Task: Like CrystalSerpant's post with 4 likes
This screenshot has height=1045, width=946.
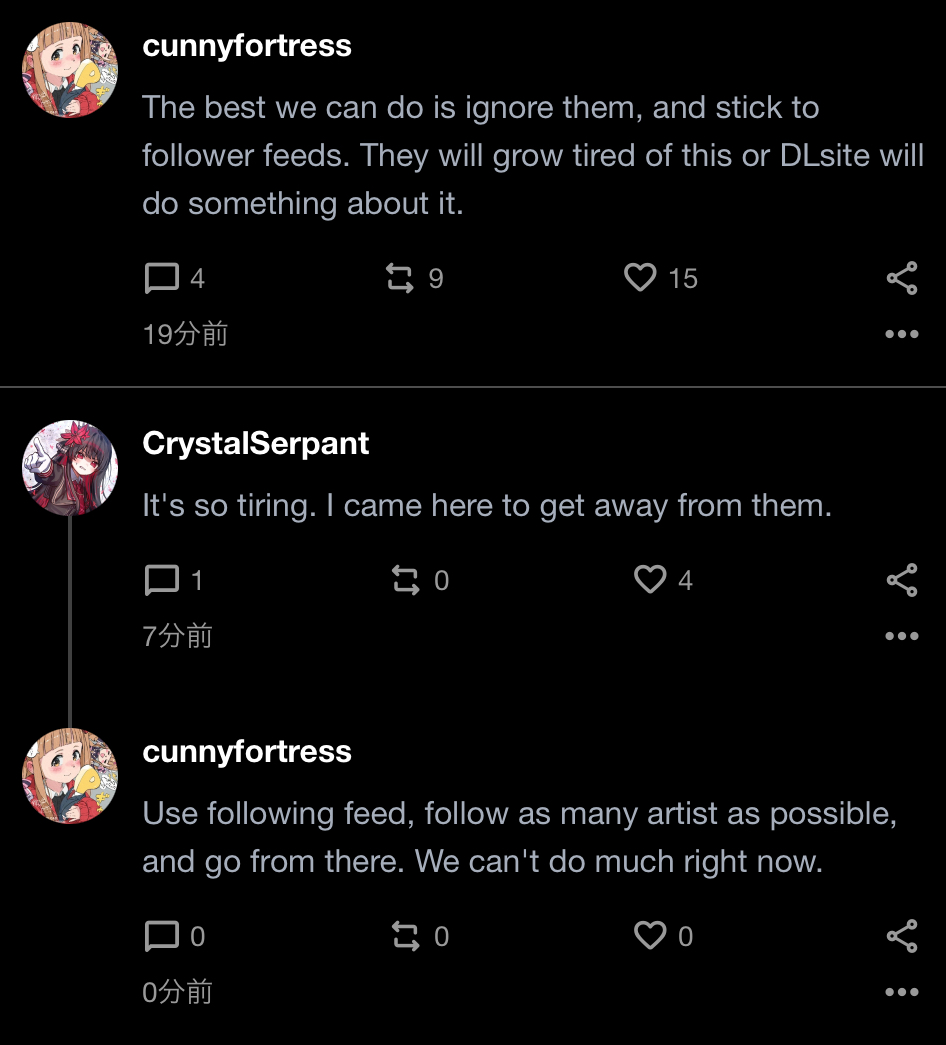Action: [x=650, y=580]
